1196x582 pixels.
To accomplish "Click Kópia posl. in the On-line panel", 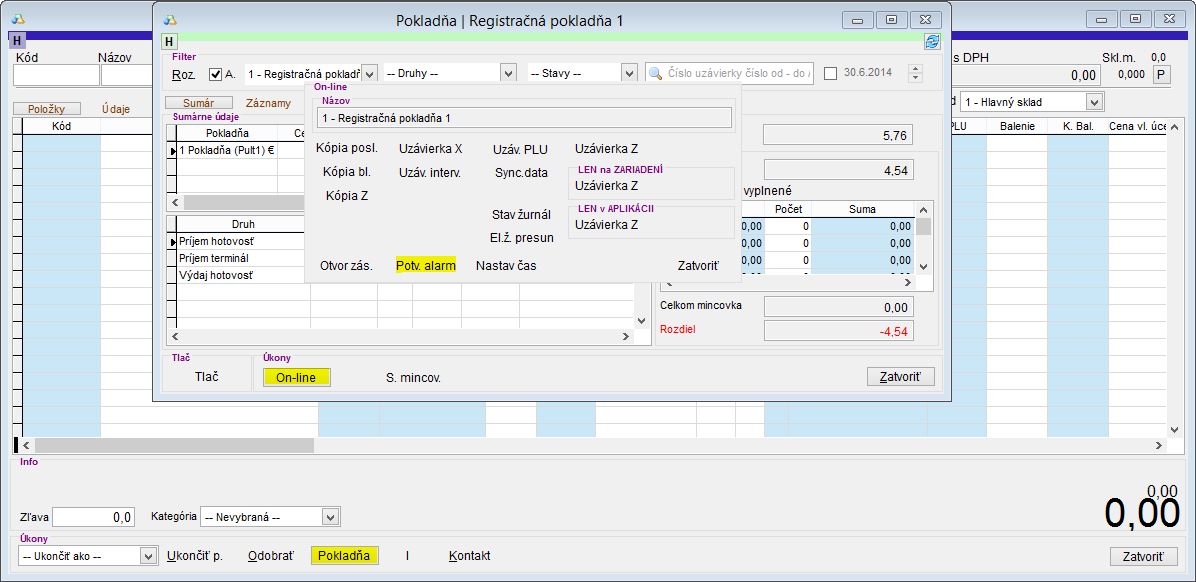I will pos(346,149).
